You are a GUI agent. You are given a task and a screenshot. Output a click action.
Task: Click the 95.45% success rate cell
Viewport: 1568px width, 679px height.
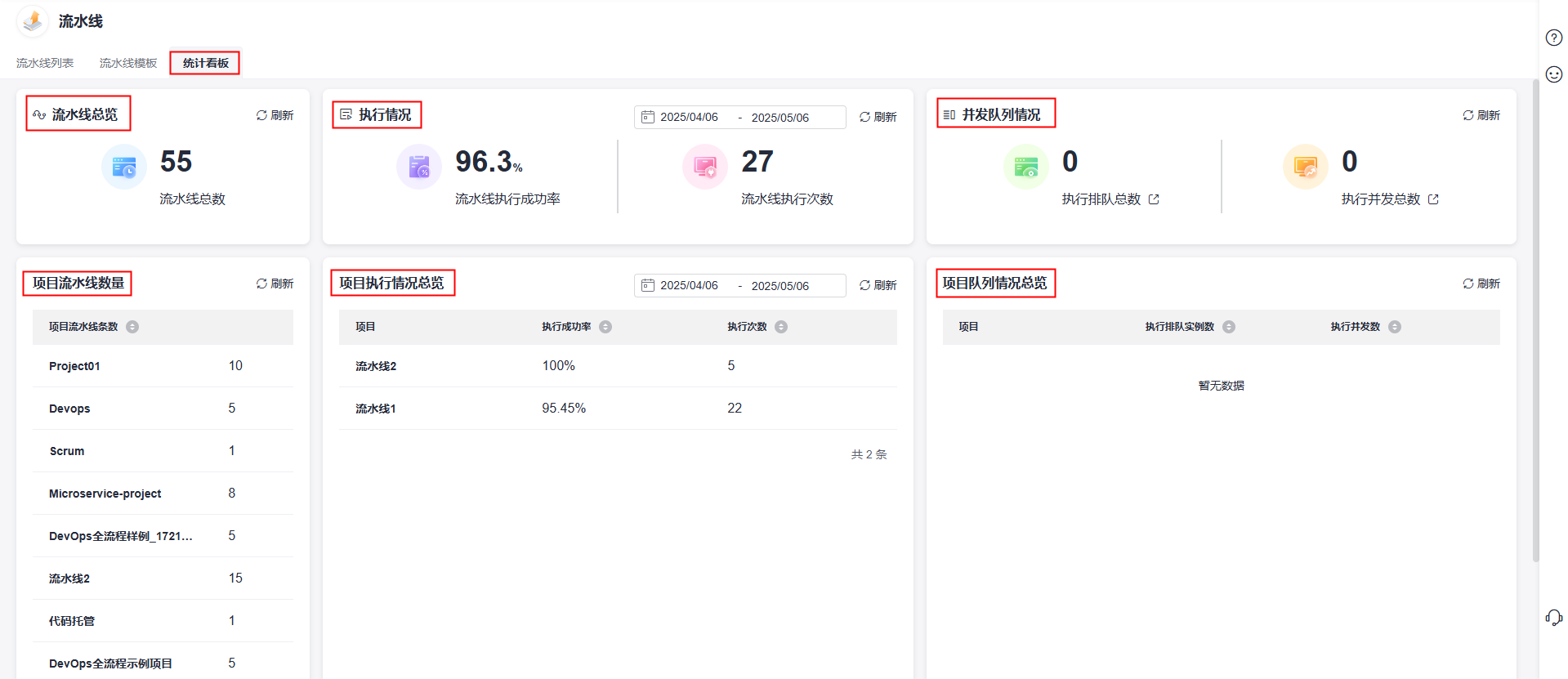[x=564, y=409]
